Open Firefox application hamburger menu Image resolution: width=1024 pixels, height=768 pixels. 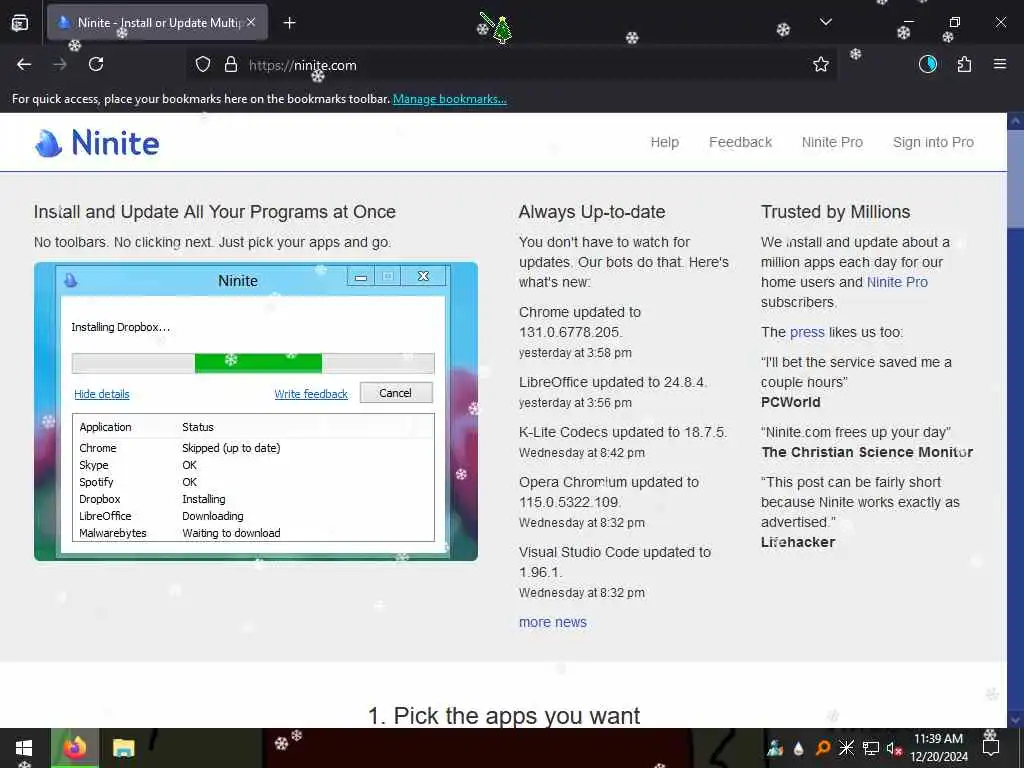pyautogui.click(x=1000, y=64)
